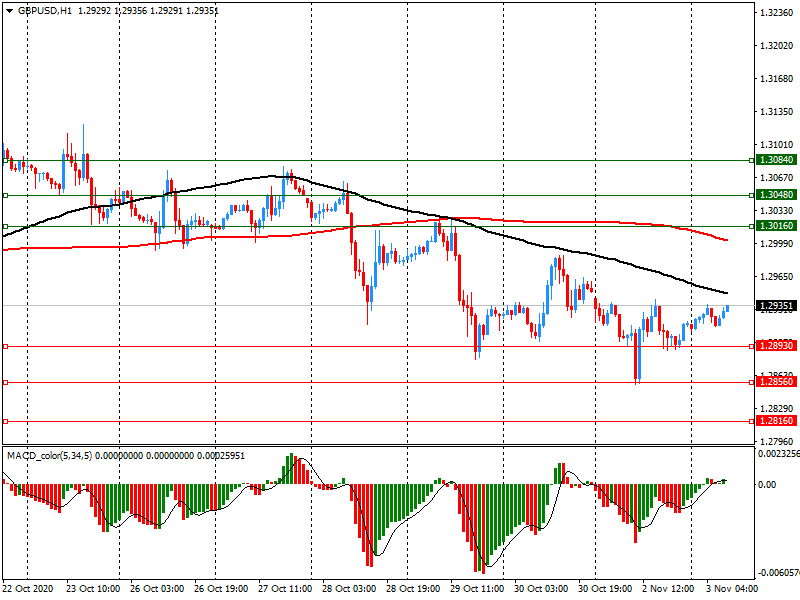Click the MACD 0.00 scale value
The height and width of the screenshot is (600, 800).
coord(767,485)
